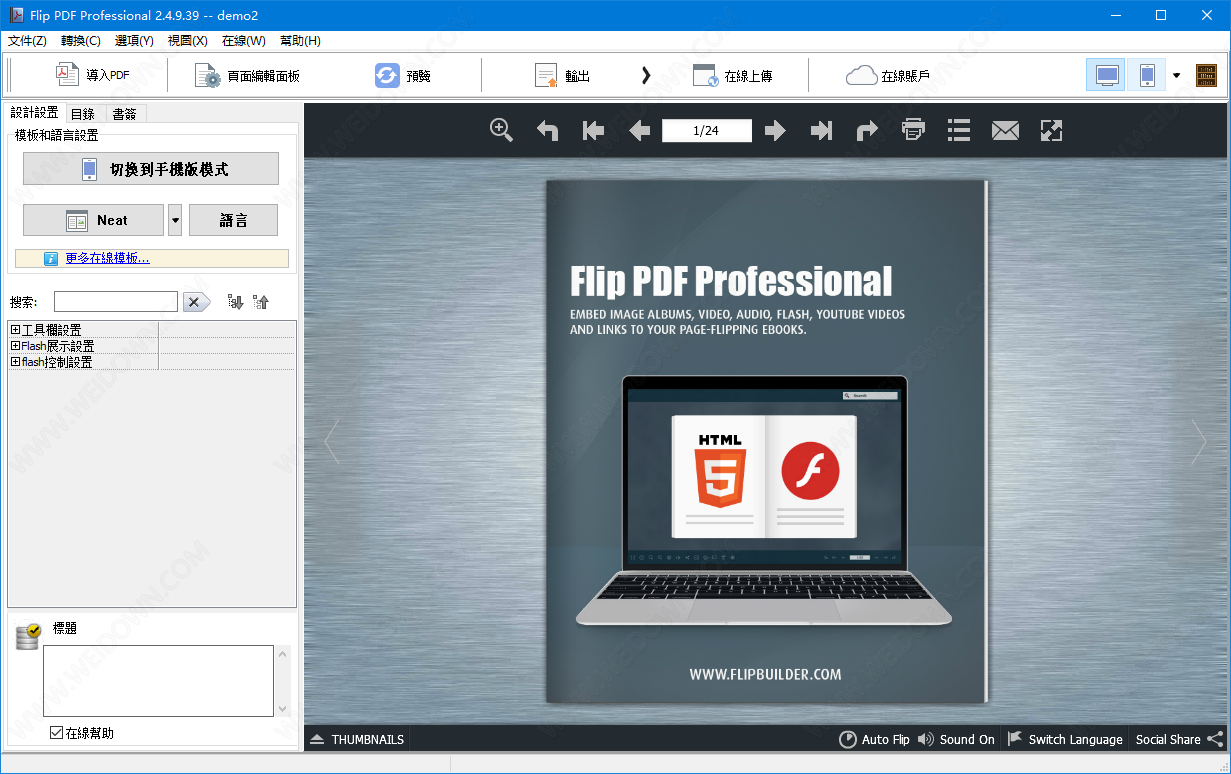This screenshot has height=774, width=1231.
Task: Expand the THUMBNAILS panel
Action: click(357, 739)
